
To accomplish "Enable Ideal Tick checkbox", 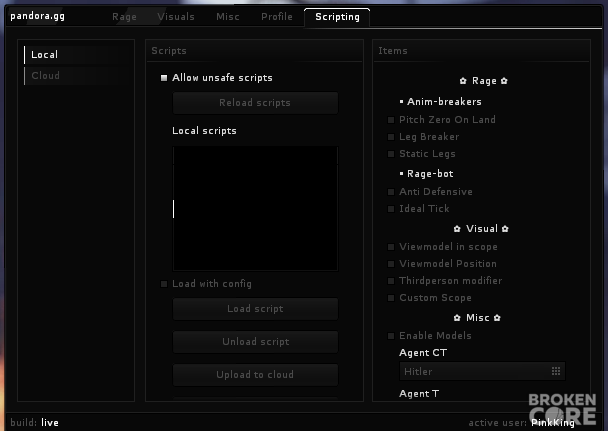I will [x=391, y=209].
